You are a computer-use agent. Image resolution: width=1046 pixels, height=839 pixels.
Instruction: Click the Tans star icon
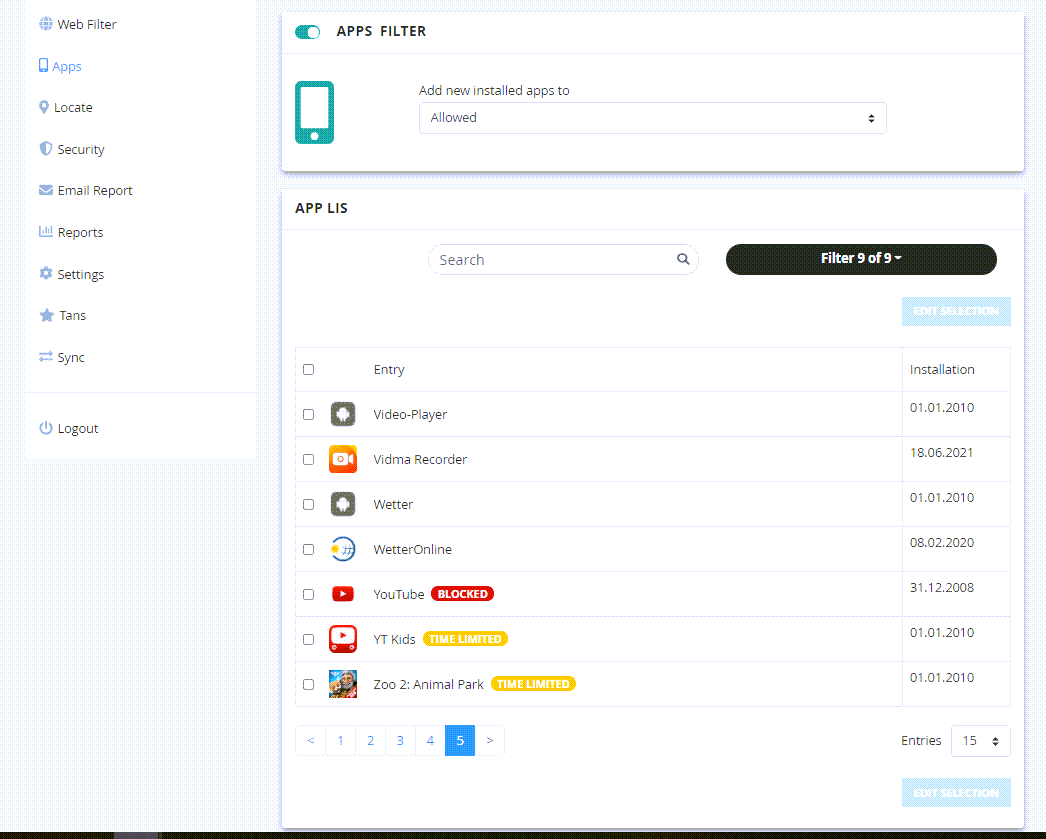click(47, 315)
